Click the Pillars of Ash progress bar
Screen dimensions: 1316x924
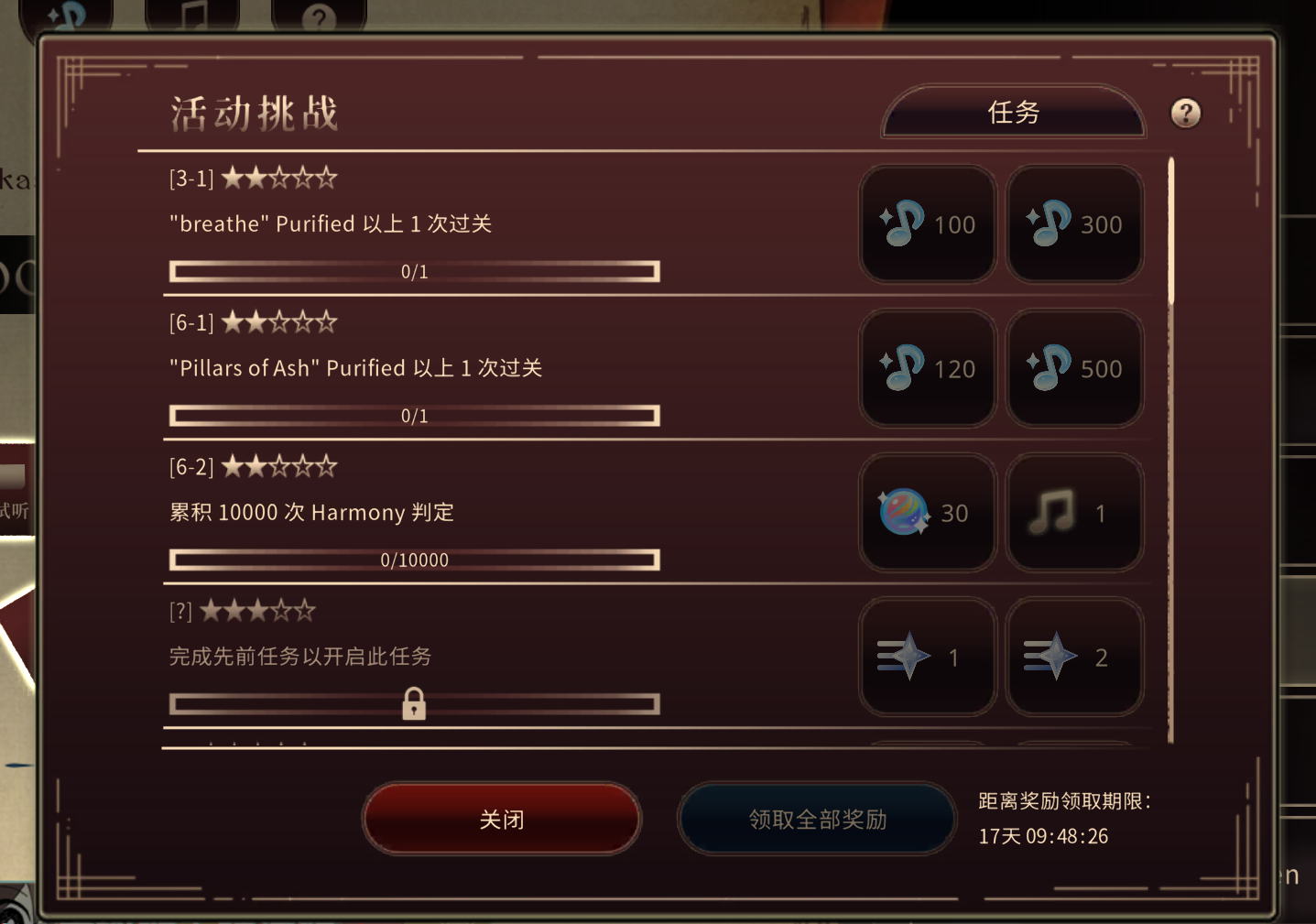tap(414, 416)
